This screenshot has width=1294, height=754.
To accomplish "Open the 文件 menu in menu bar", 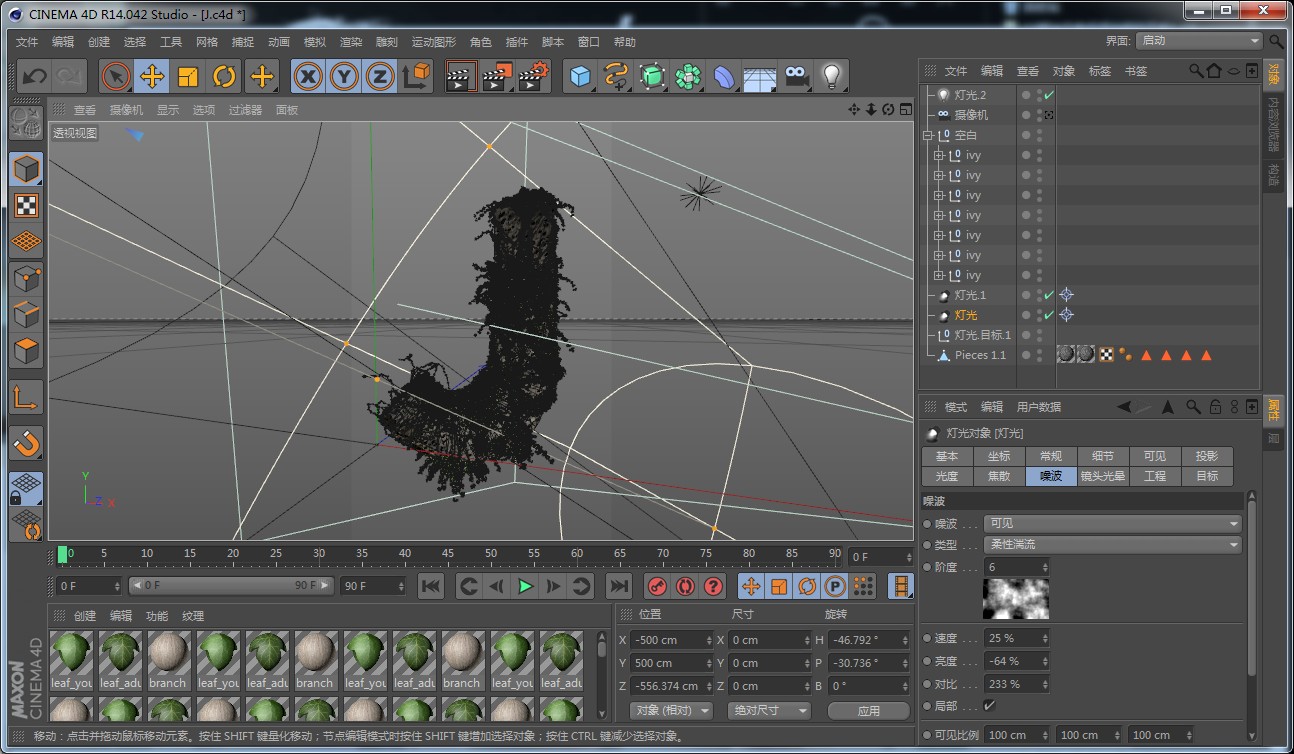I will point(27,42).
